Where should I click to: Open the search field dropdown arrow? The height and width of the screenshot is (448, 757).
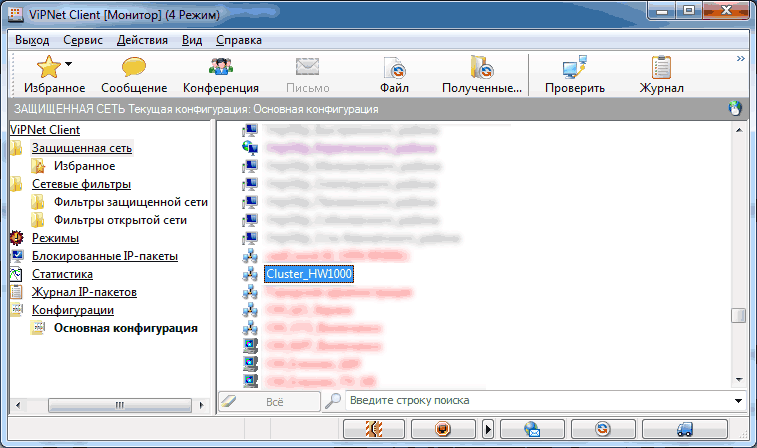click(738, 401)
